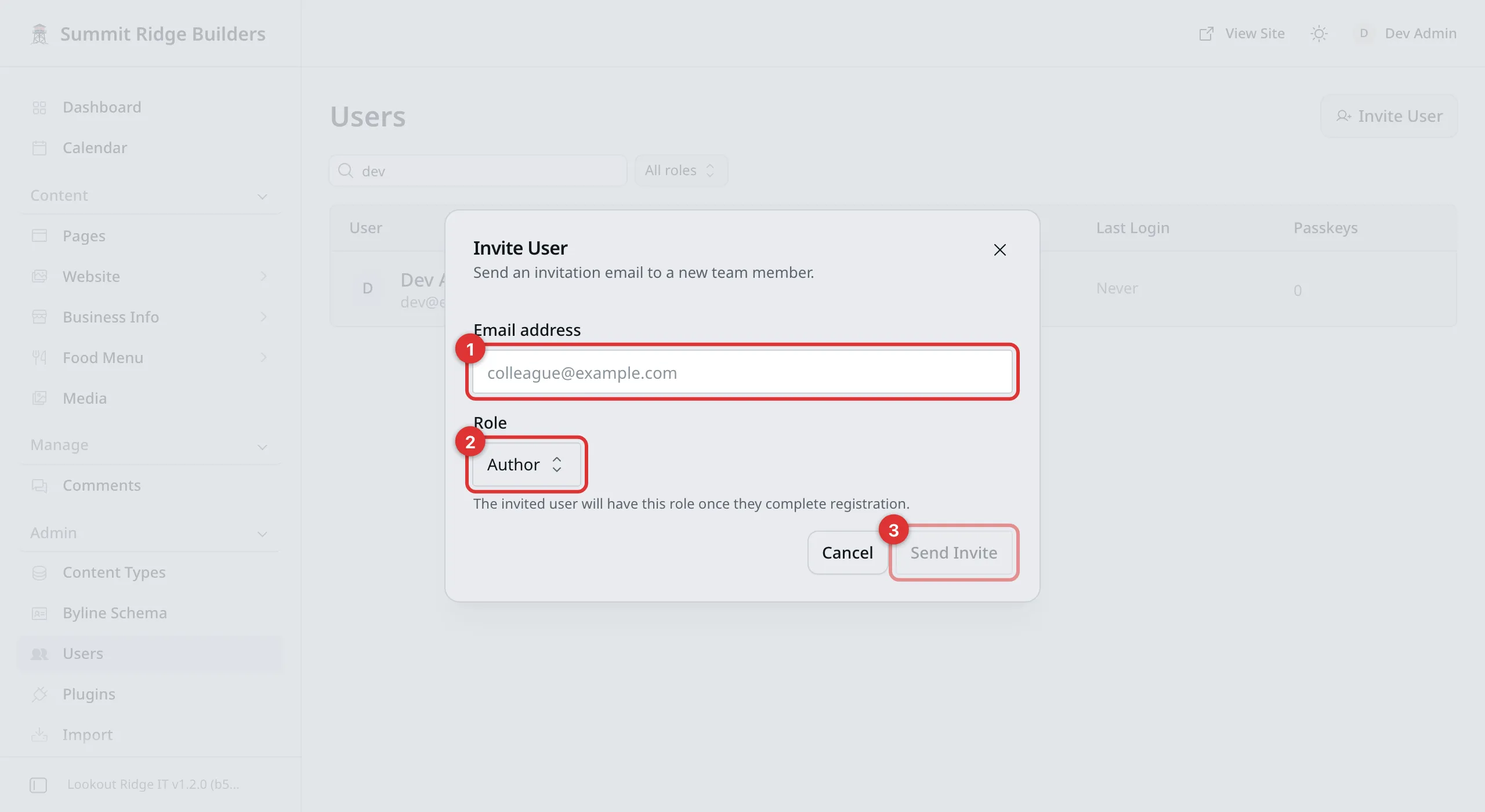Click the Content Types database icon
The image size is (1485, 812).
[x=39, y=572]
